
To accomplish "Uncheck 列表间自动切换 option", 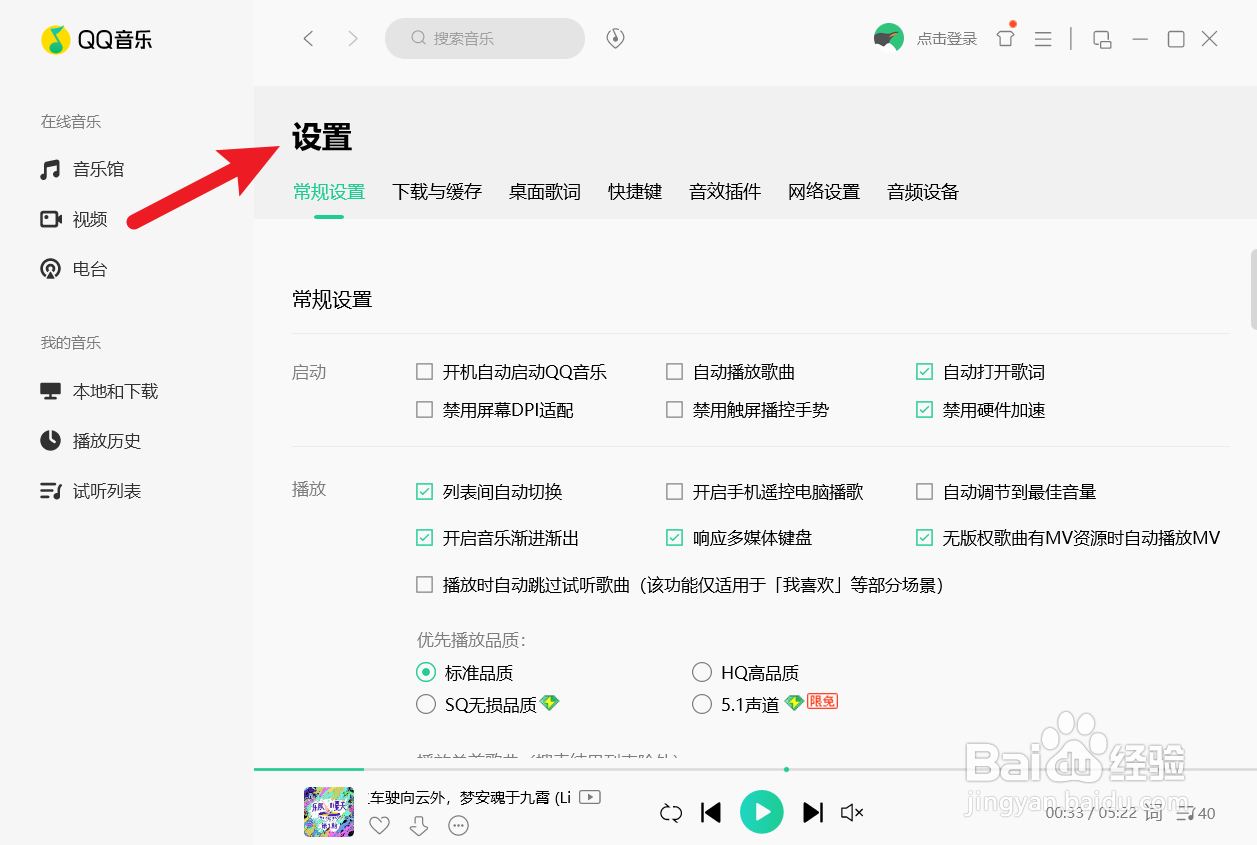I will click(424, 491).
